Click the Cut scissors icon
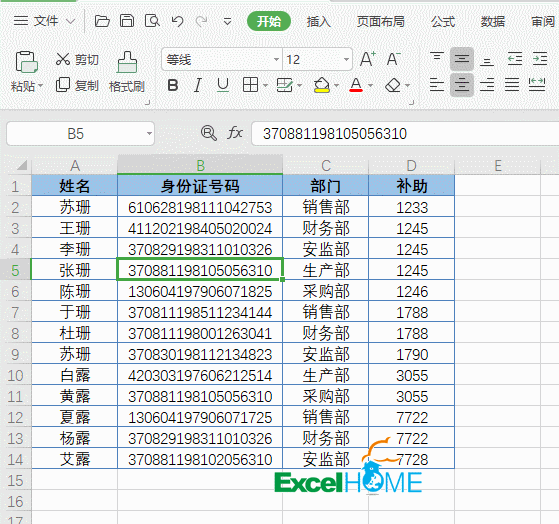This screenshot has height=524, width=559. [63, 59]
